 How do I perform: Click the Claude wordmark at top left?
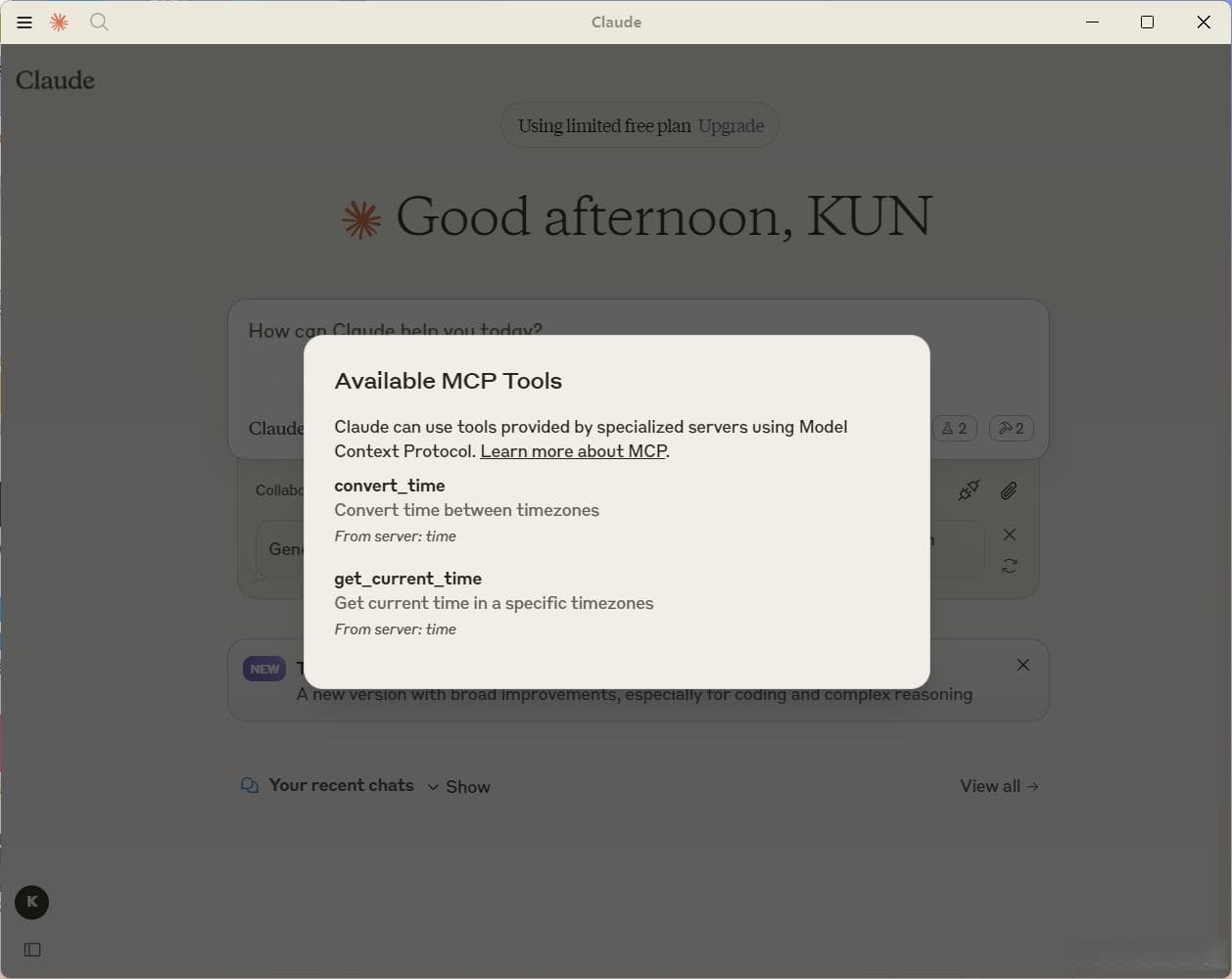point(55,80)
